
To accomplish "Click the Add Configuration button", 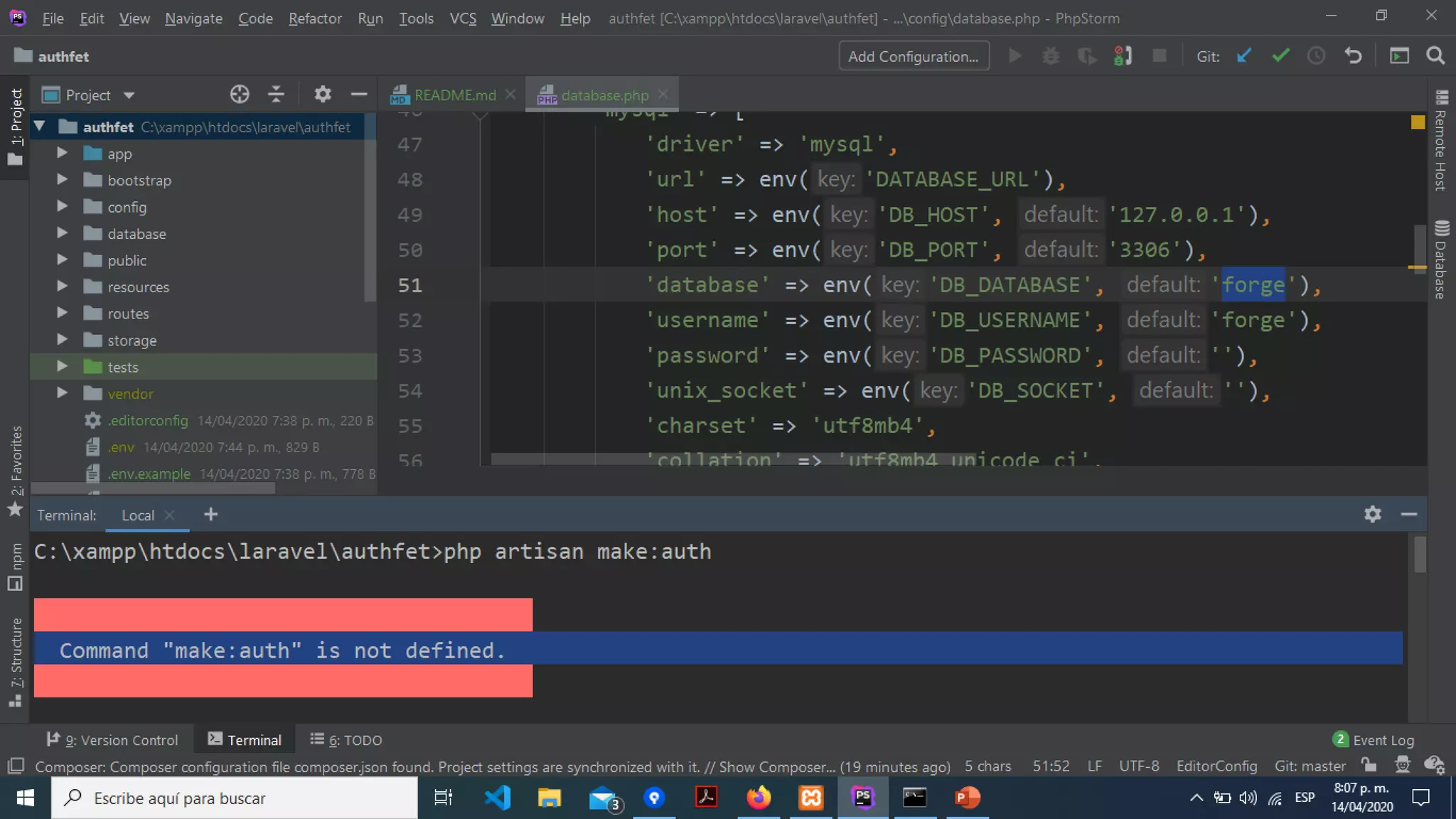I will coord(914,56).
